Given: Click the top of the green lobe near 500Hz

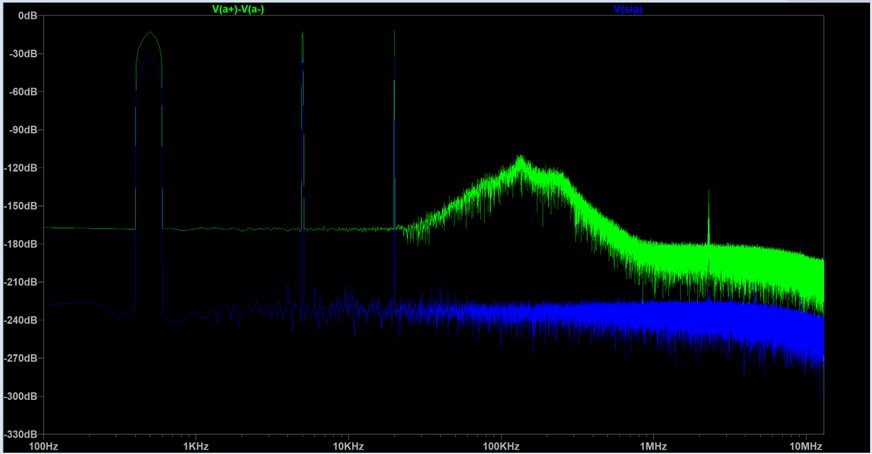Looking at the screenshot, I should click(x=150, y=33).
